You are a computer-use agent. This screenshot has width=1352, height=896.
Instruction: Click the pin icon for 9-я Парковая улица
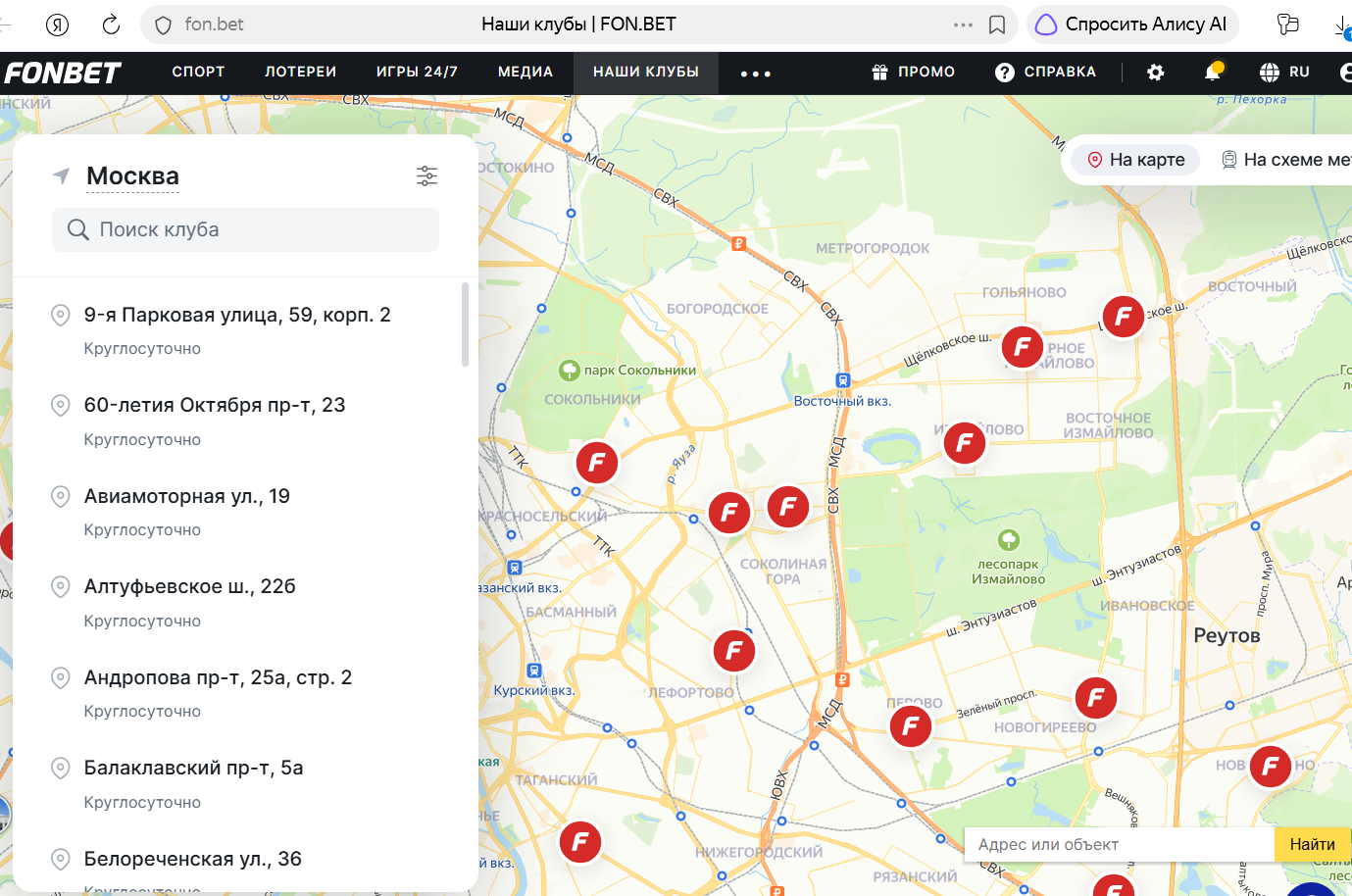coord(61,315)
